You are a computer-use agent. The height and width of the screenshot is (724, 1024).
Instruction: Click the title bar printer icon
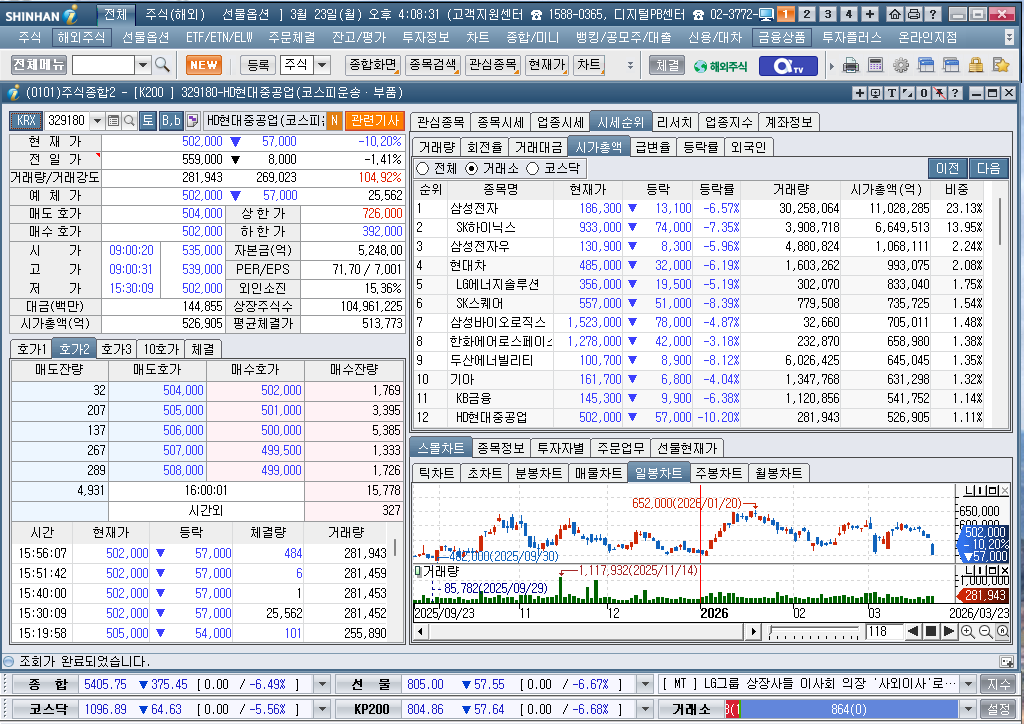pos(914,14)
